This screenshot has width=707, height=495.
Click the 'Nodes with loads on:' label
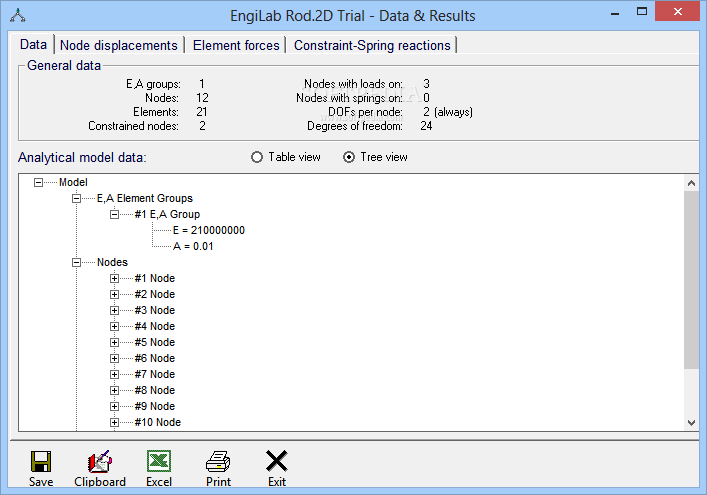tap(354, 84)
